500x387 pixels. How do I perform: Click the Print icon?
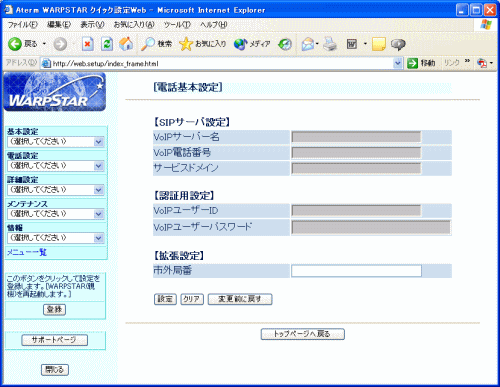tap(330, 44)
